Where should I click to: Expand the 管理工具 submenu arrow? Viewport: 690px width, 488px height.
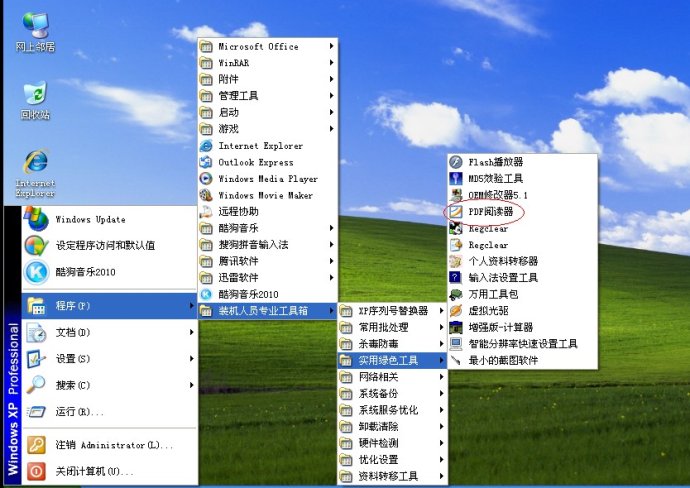click(x=331, y=96)
